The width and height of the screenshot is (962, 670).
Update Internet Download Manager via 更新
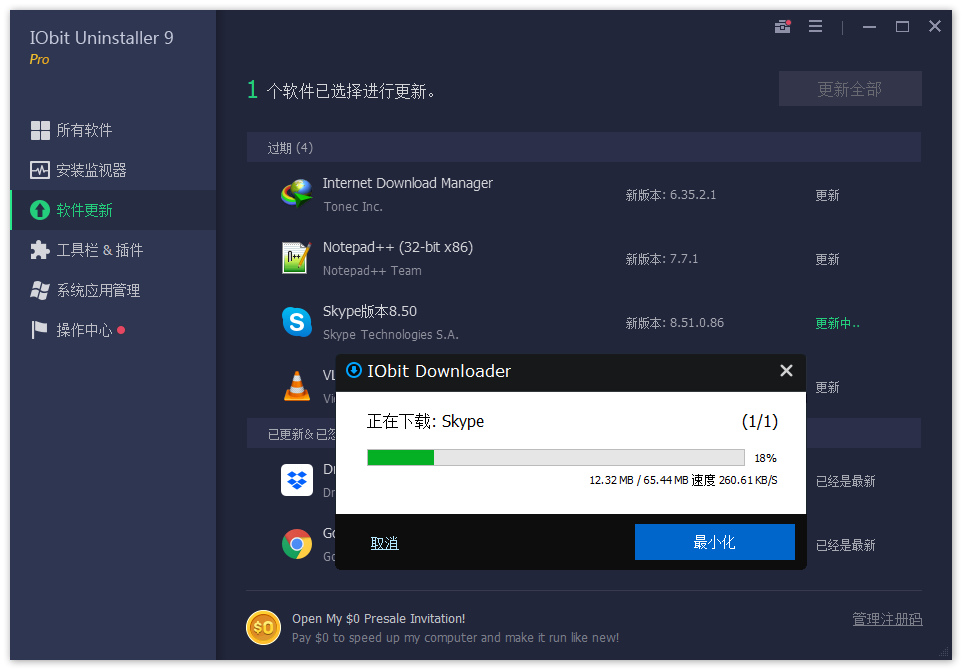[827, 195]
